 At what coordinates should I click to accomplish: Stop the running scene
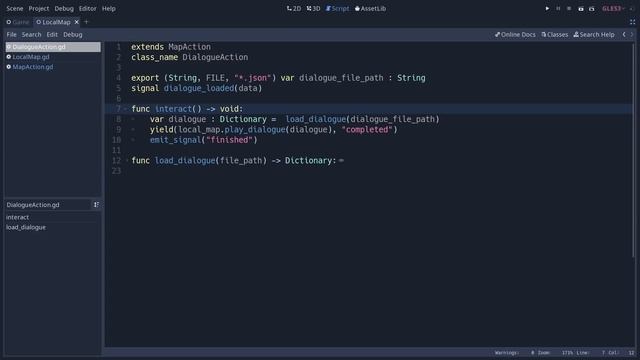point(569,9)
